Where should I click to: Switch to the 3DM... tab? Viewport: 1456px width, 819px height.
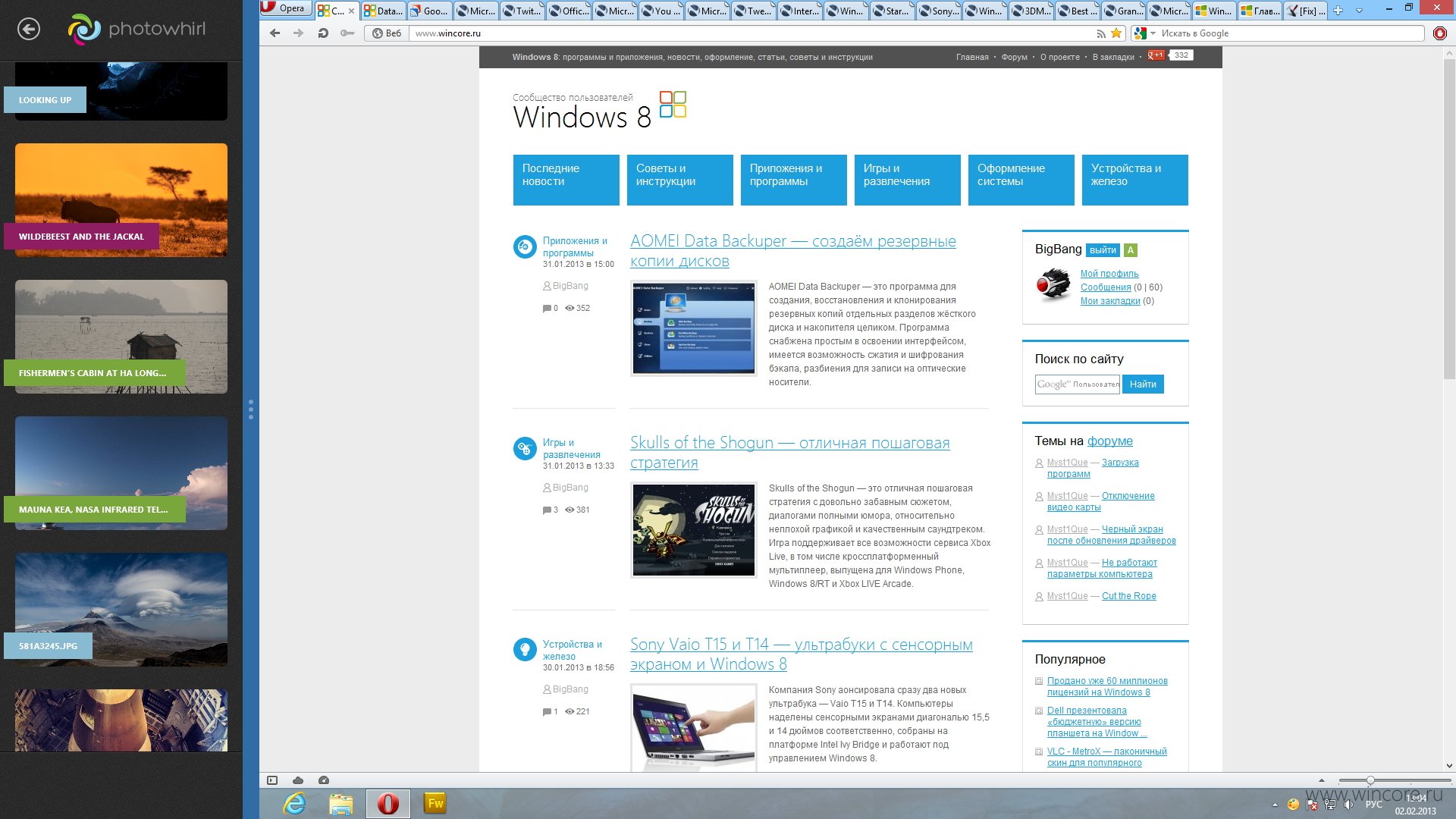point(1031,11)
